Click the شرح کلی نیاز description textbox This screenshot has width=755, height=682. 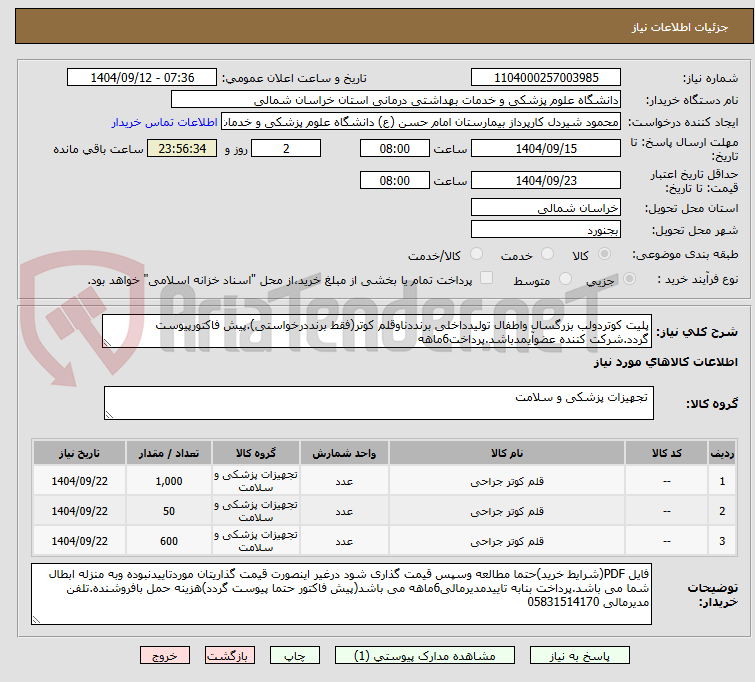click(377, 331)
